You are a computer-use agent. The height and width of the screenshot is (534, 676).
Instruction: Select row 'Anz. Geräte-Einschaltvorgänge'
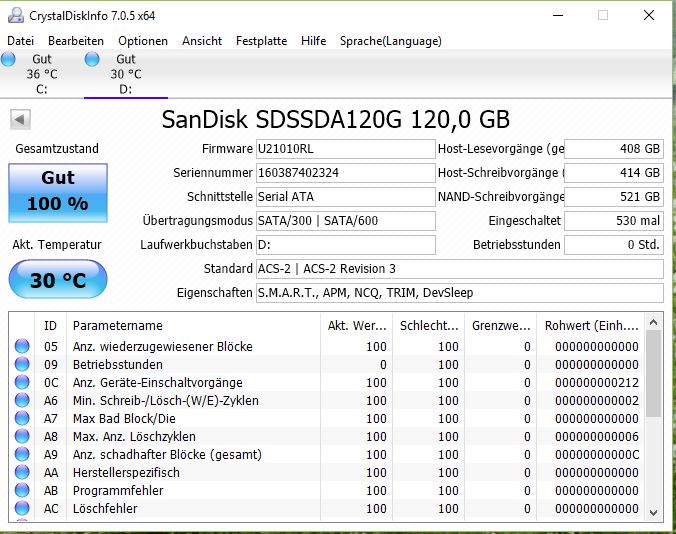(x=327, y=382)
